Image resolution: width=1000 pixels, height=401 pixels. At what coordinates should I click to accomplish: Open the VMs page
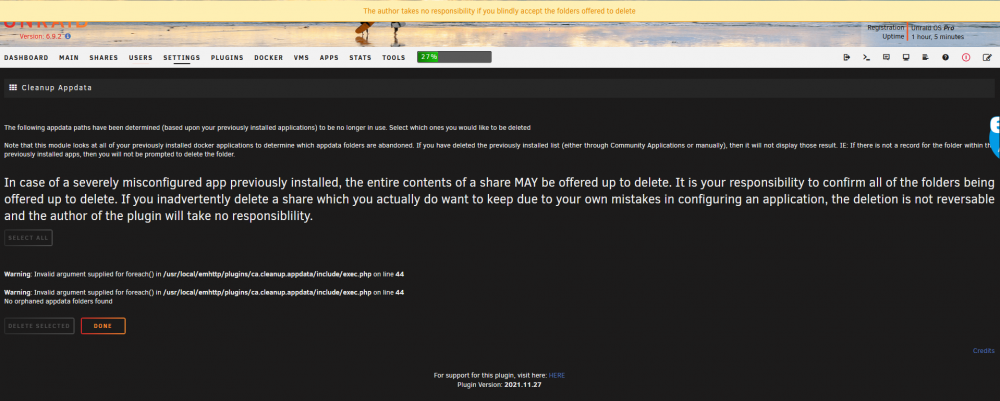[x=301, y=57]
